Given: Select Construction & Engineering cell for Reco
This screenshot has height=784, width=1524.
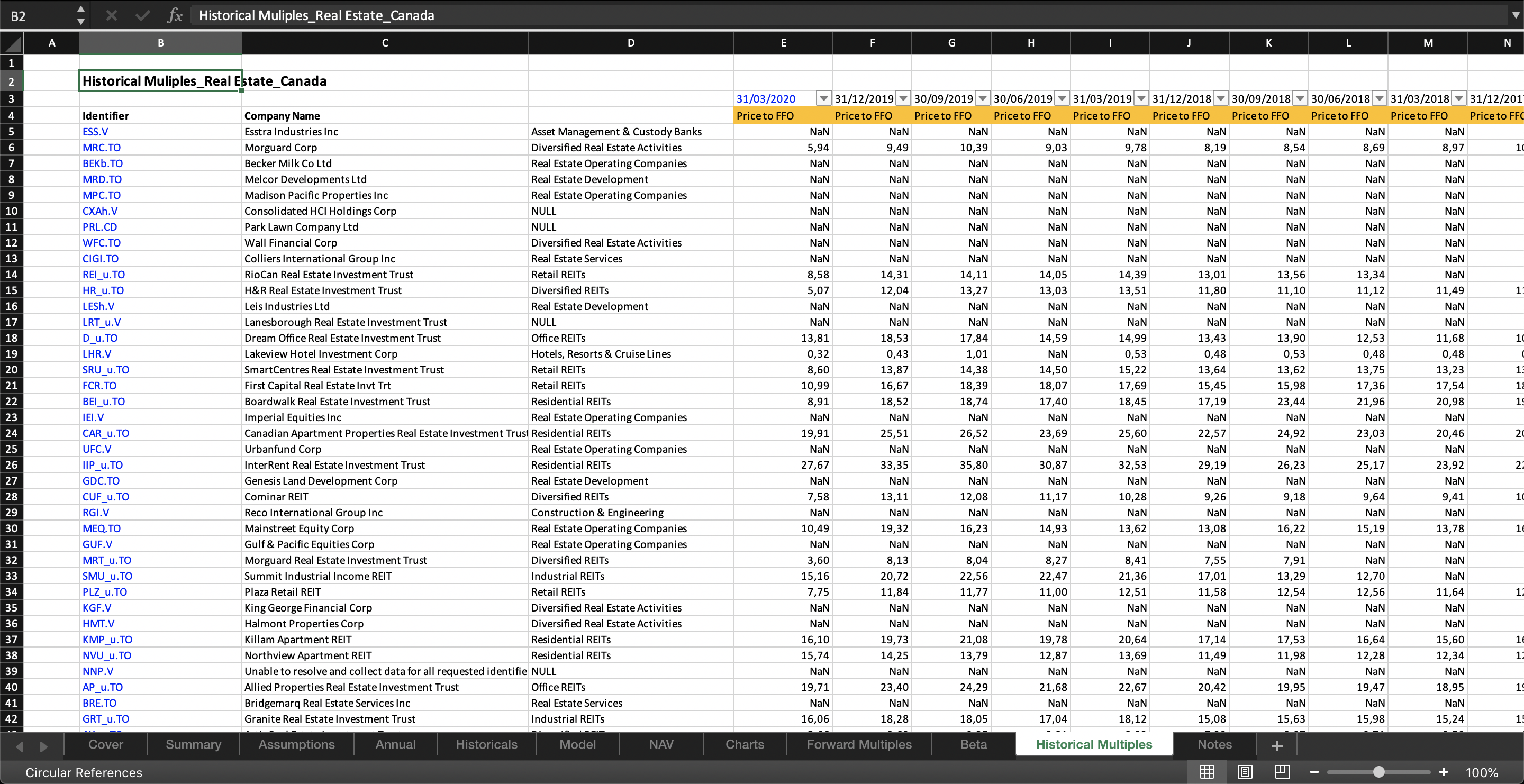Looking at the screenshot, I should coord(631,513).
